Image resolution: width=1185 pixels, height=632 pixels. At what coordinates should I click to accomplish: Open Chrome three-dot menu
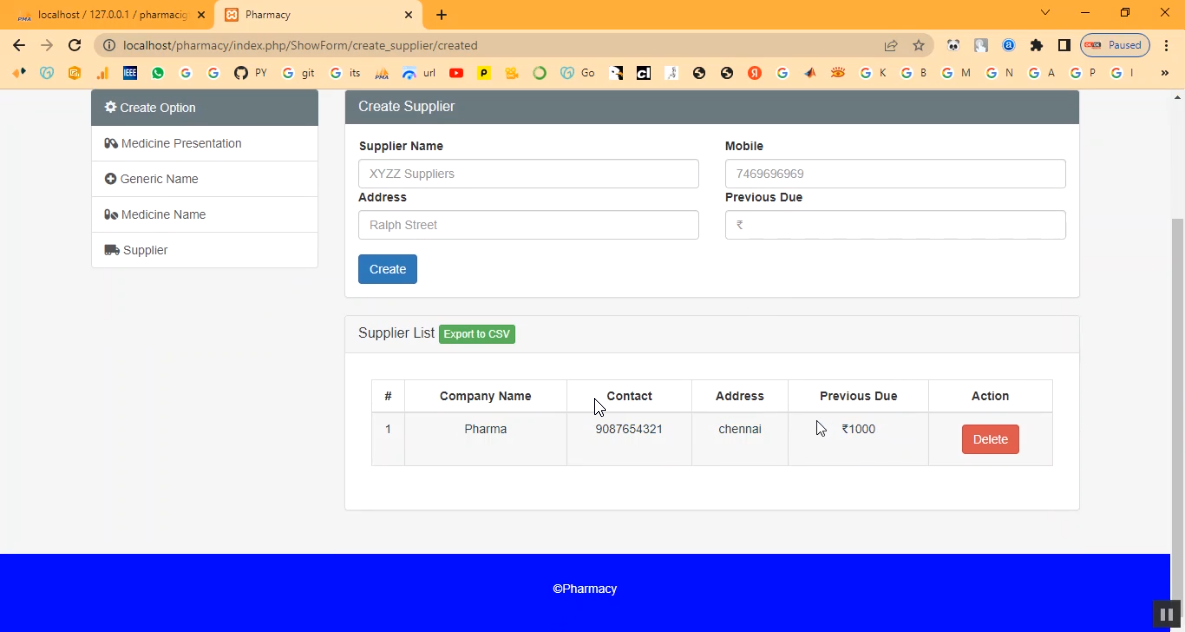(x=1166, y=45)
